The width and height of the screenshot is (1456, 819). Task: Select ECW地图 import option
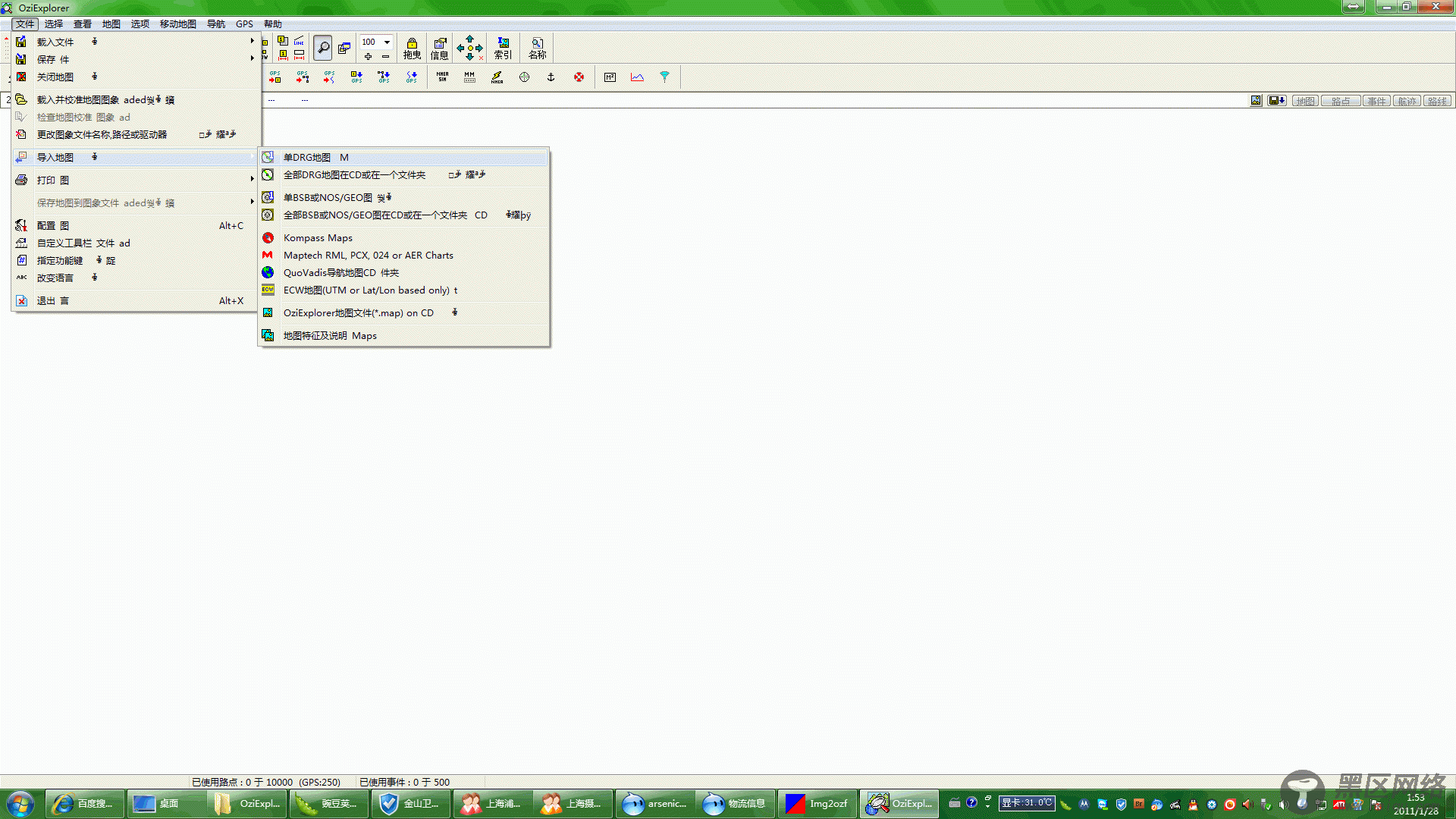[x=403, y=290]
